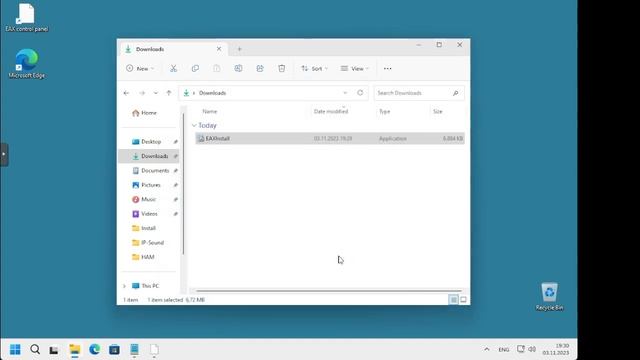This screenshot has height=360, width=640.
Task: Show hidden tray icons chevron
Action: click(487, 349)
